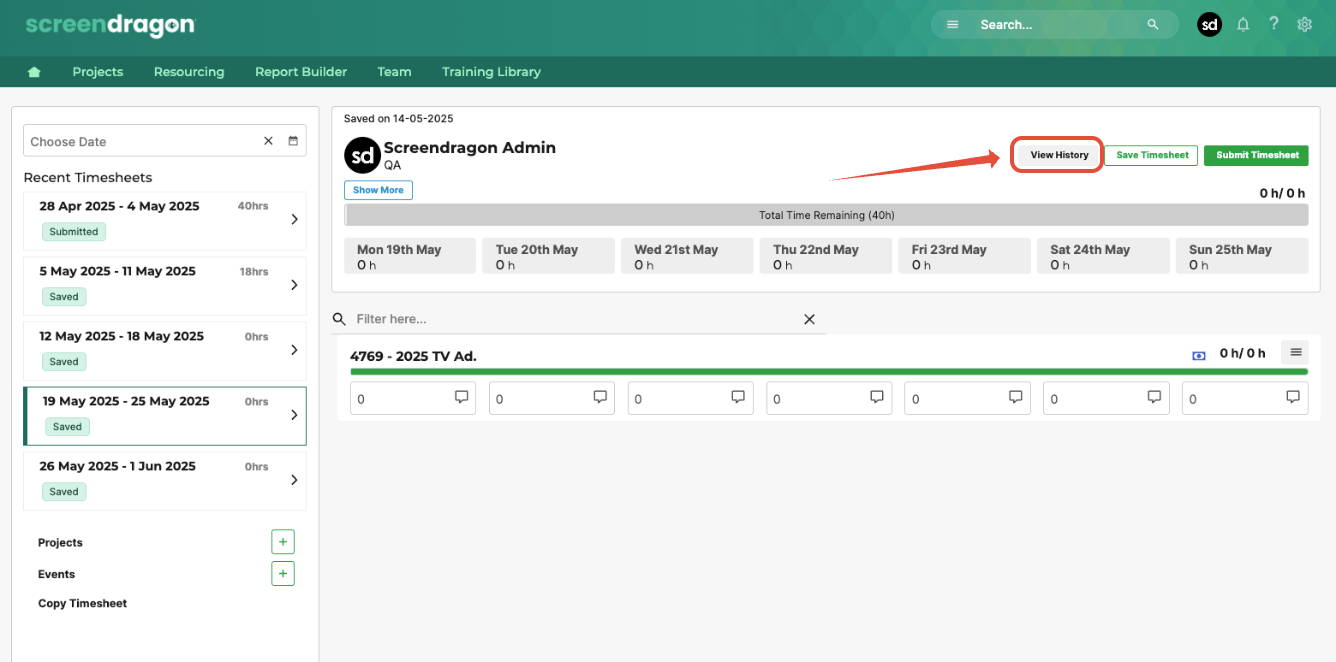Open the calendar picker icon
This screenshot has height=662, width=1336.
[293, 141]
